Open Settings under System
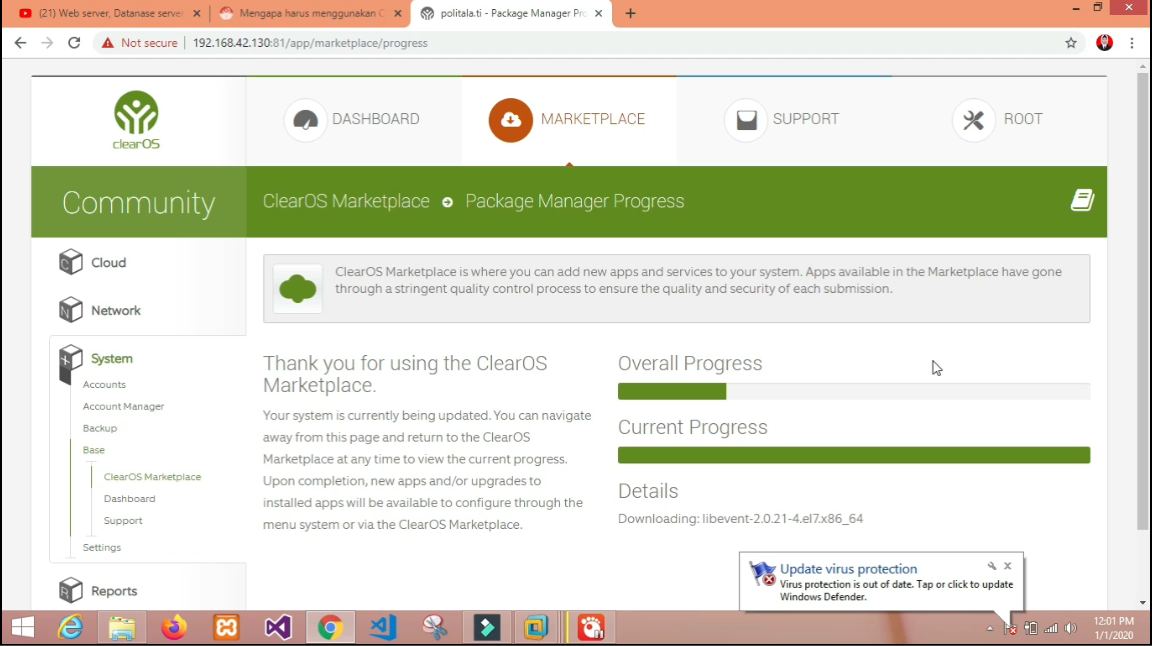The image size is (1152, 646). point(101,548)
